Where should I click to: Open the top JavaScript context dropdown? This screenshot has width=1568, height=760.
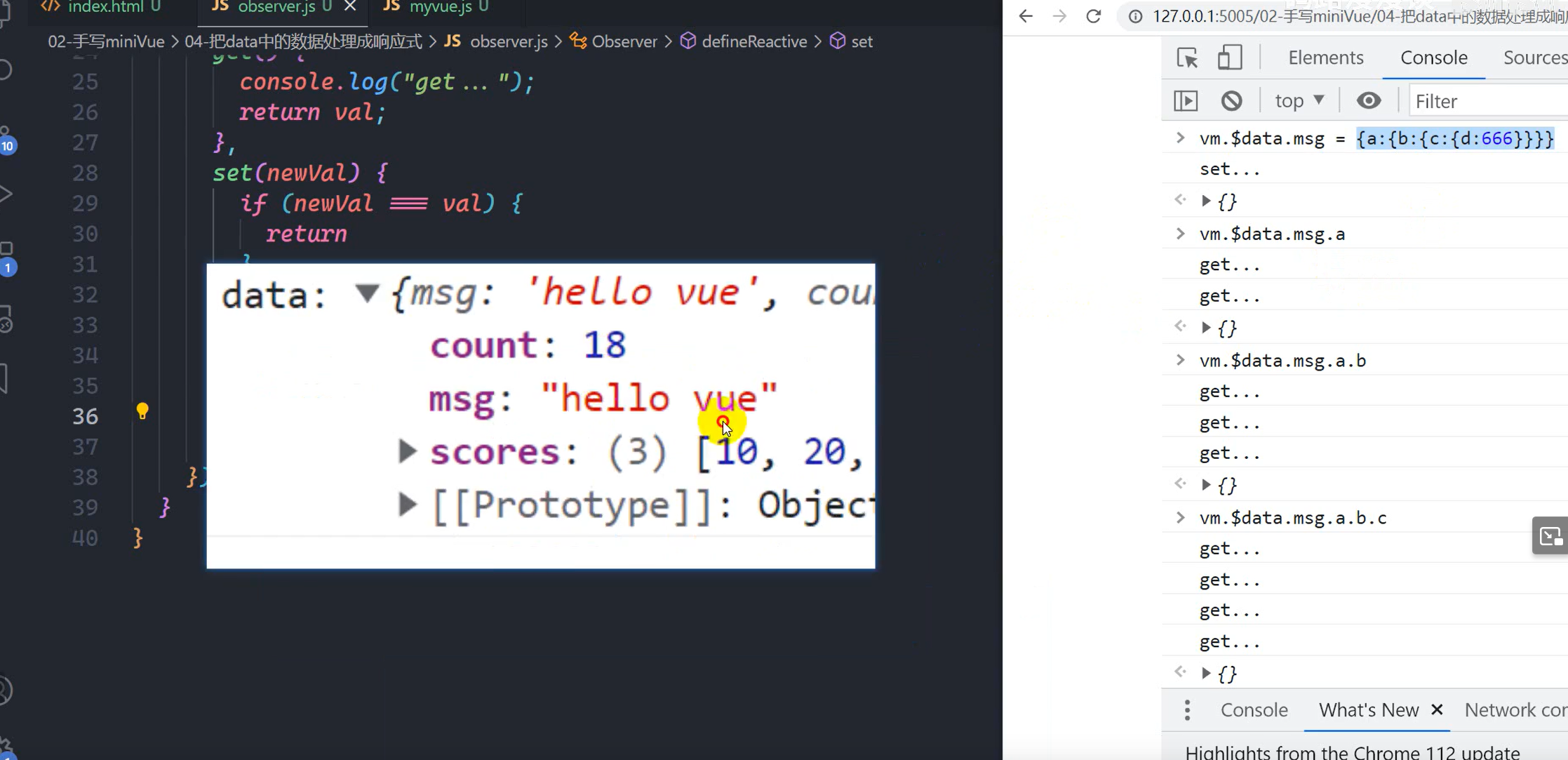tap(1299, 101)
